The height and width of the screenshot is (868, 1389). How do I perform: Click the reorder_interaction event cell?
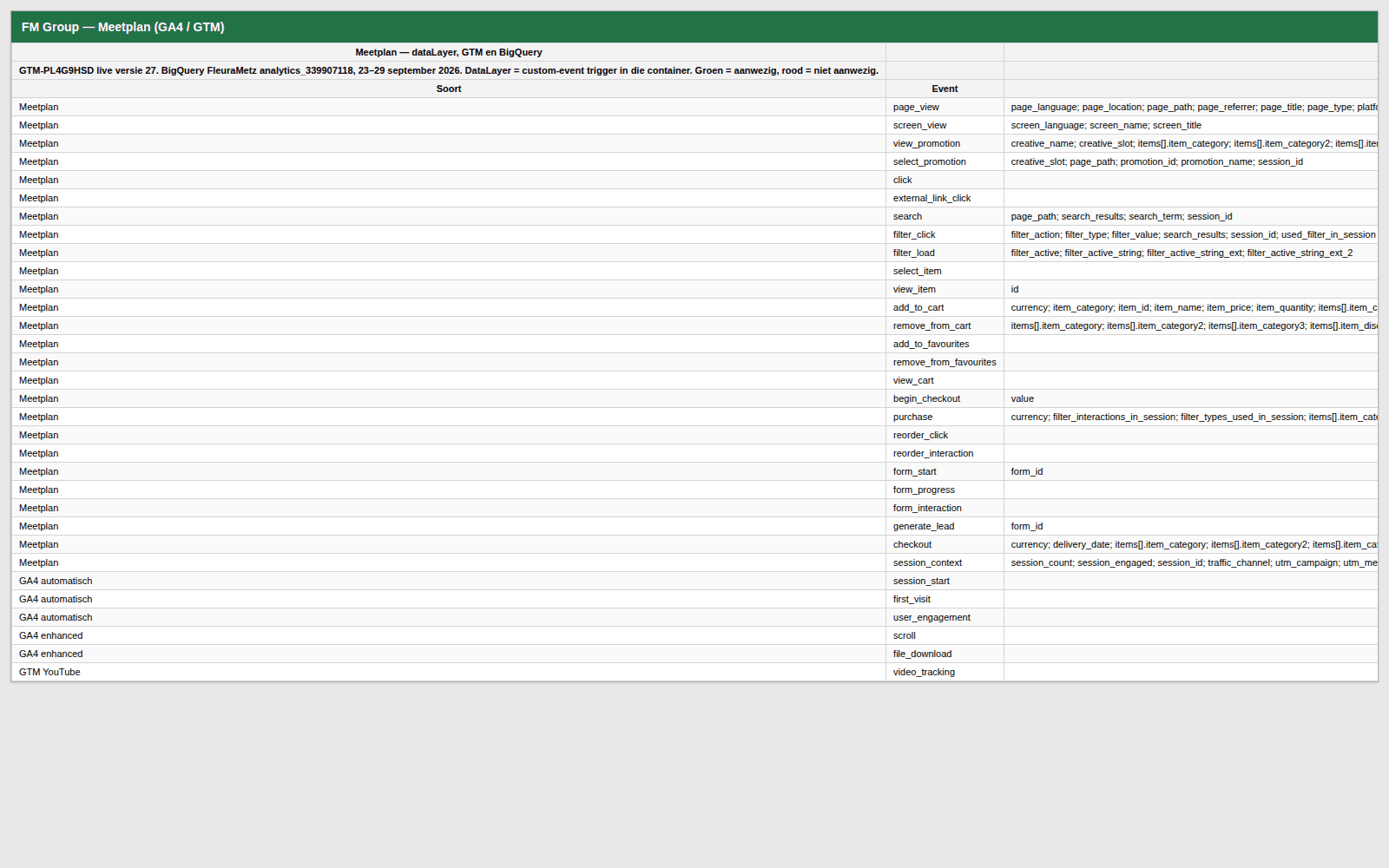click(x=945, y=453)
